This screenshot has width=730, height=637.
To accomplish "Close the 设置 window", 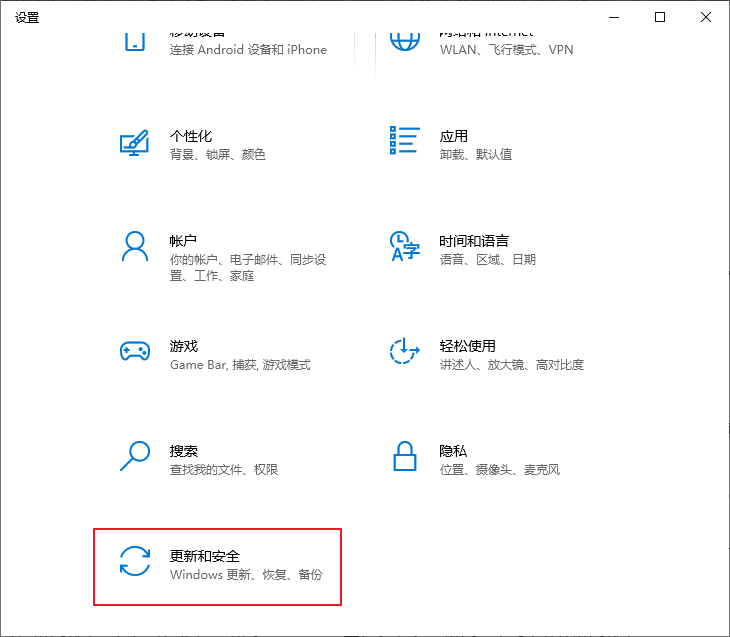I will click(x=706, y=17).
